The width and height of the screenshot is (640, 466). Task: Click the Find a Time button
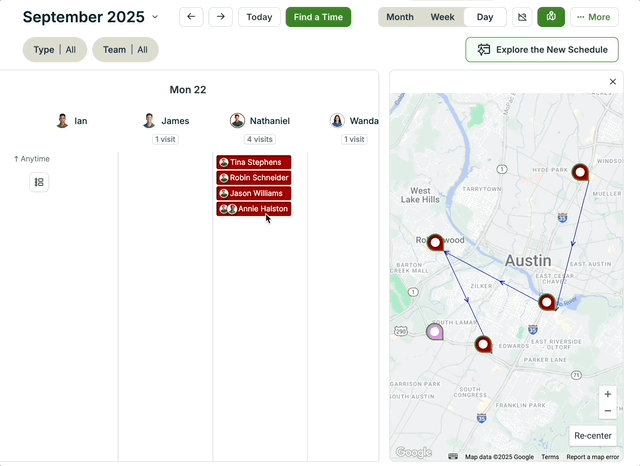tap(318, 17)
